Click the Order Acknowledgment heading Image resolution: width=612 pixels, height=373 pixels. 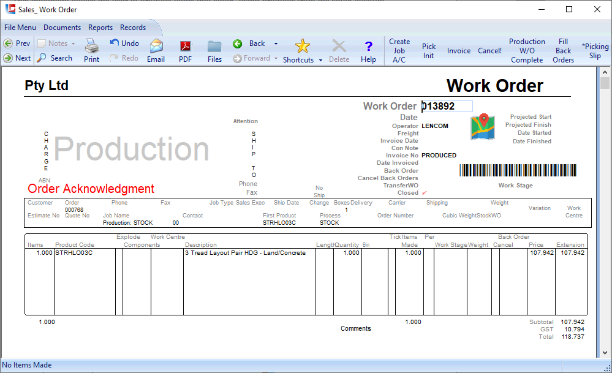click(91, 189)
